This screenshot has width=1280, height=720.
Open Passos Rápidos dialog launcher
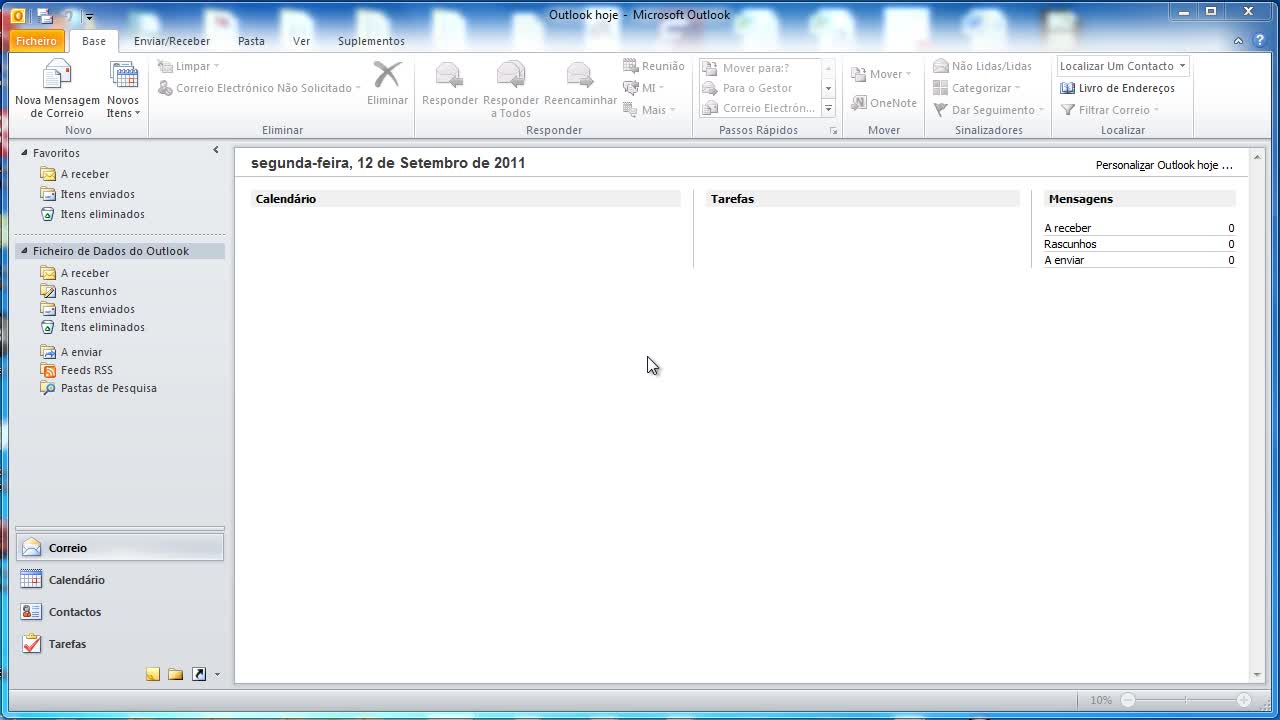[833, 131]
